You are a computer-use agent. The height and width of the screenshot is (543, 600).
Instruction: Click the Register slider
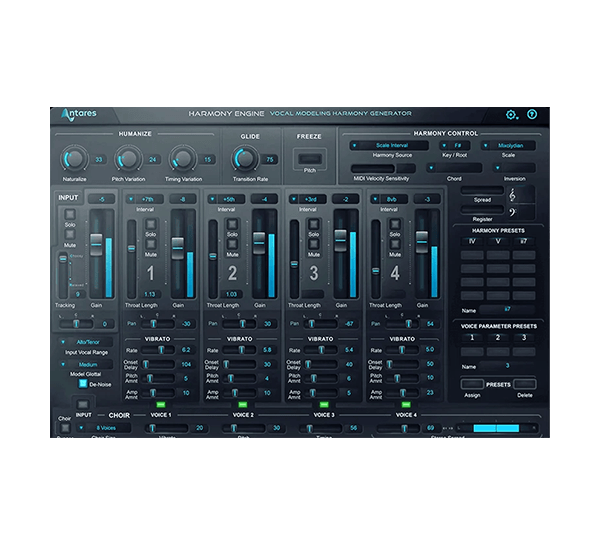(x=482, y=210)
